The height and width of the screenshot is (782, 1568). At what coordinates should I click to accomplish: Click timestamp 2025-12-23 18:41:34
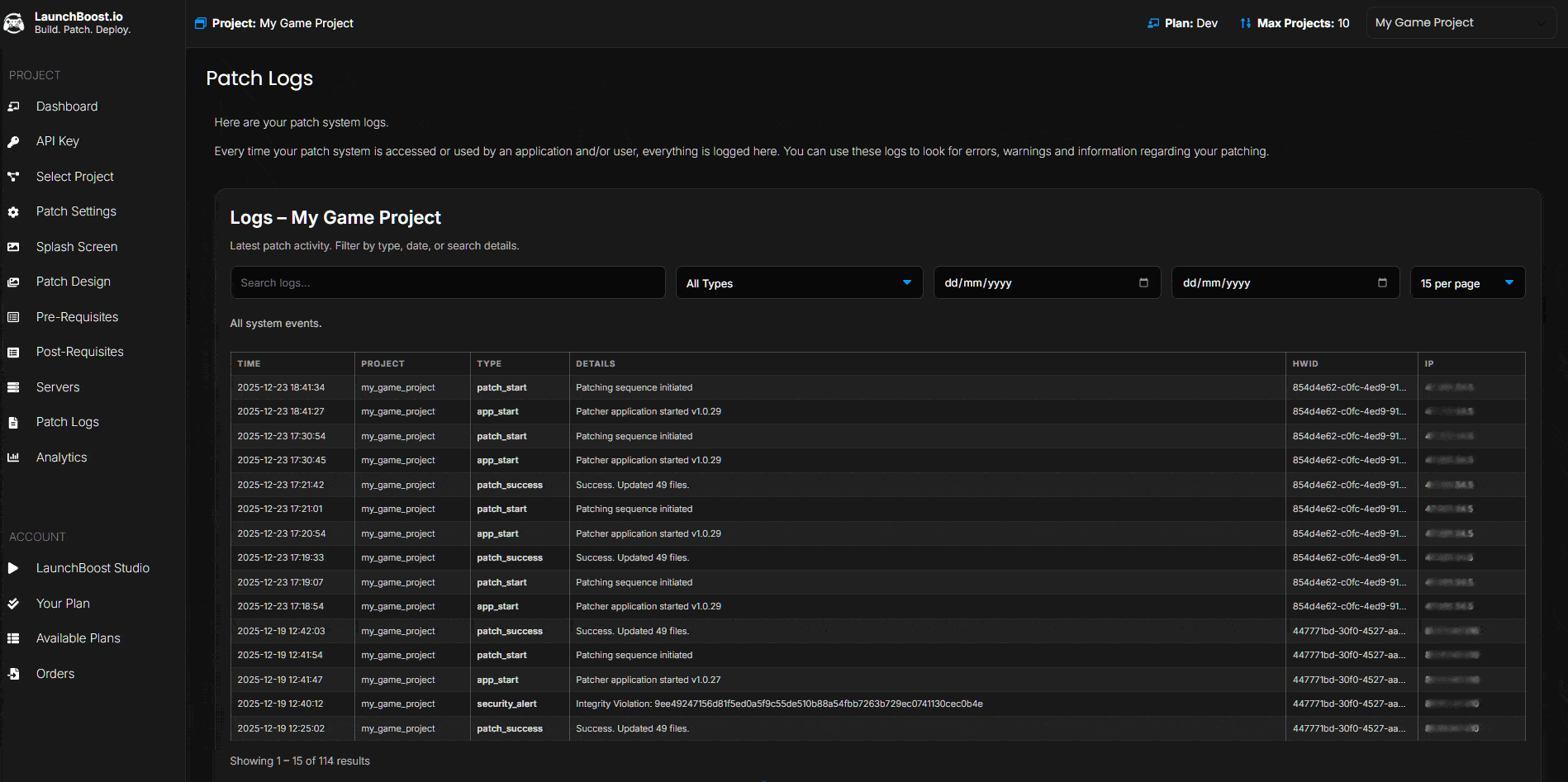pyautogui.click(x=281, y=387)
